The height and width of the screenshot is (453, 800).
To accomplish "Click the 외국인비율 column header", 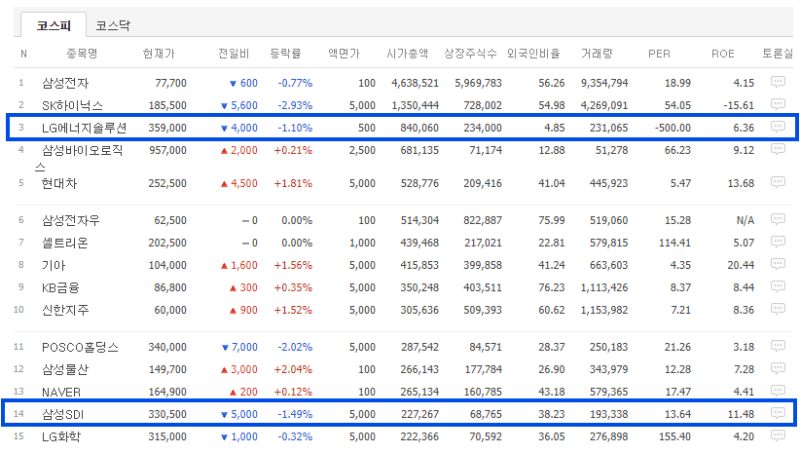I will 533,54.
